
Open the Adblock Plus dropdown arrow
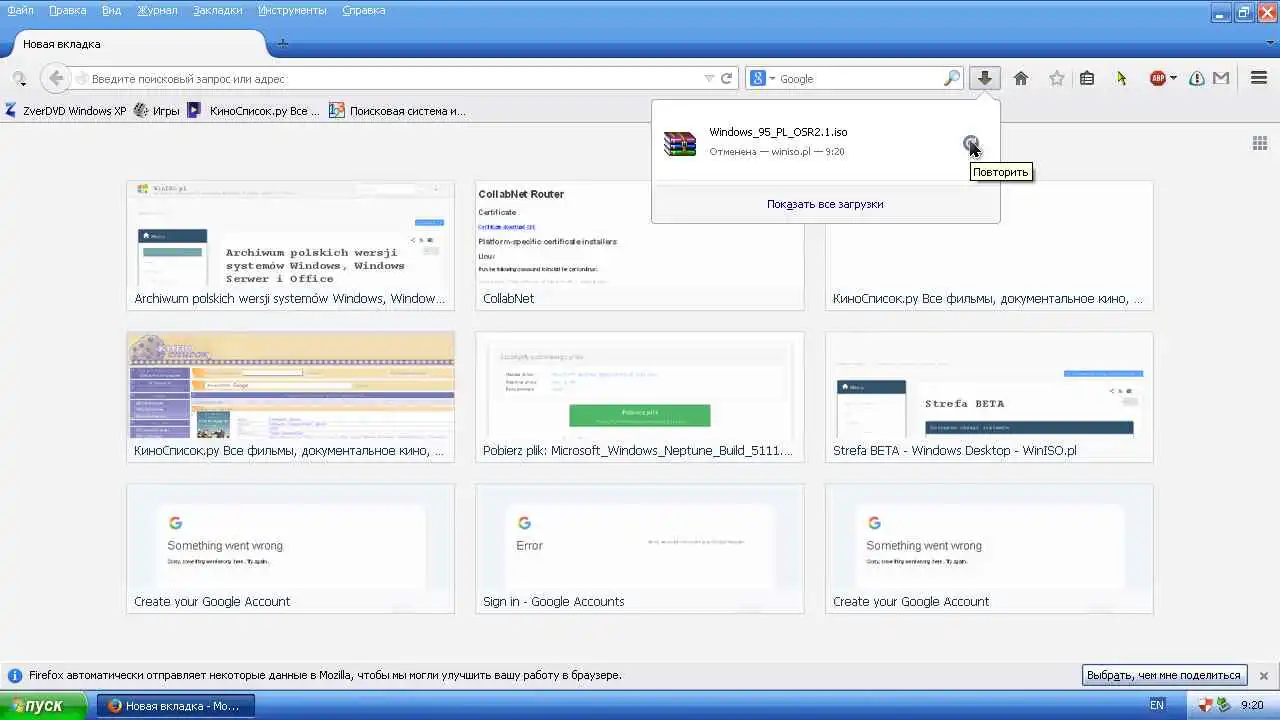[x=1173, y=78]
